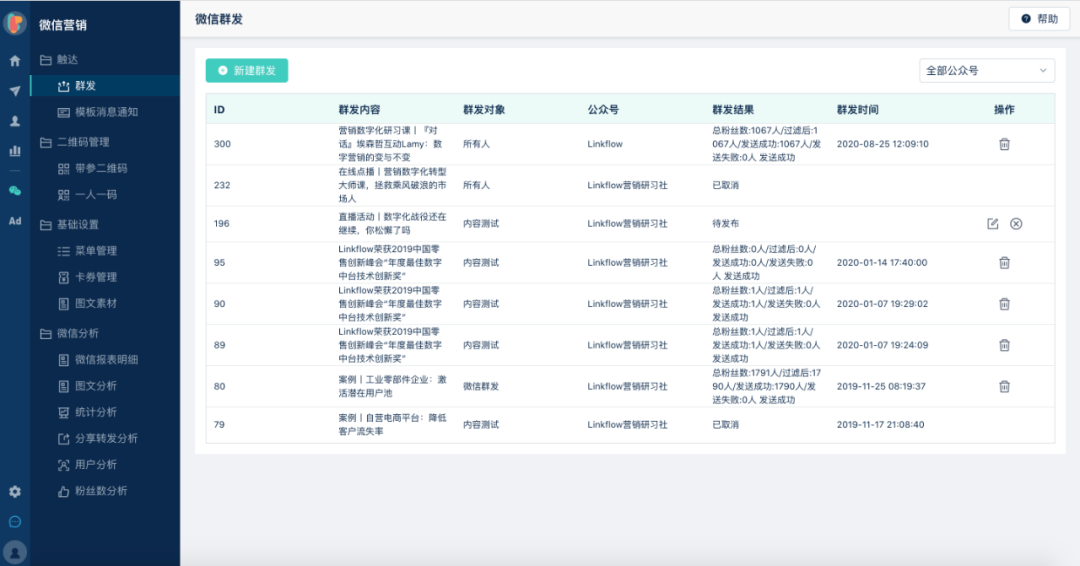Delete broadcast row with ID 95
Viewport: 1080px width, 566px height.
[x=1004, y=262]
